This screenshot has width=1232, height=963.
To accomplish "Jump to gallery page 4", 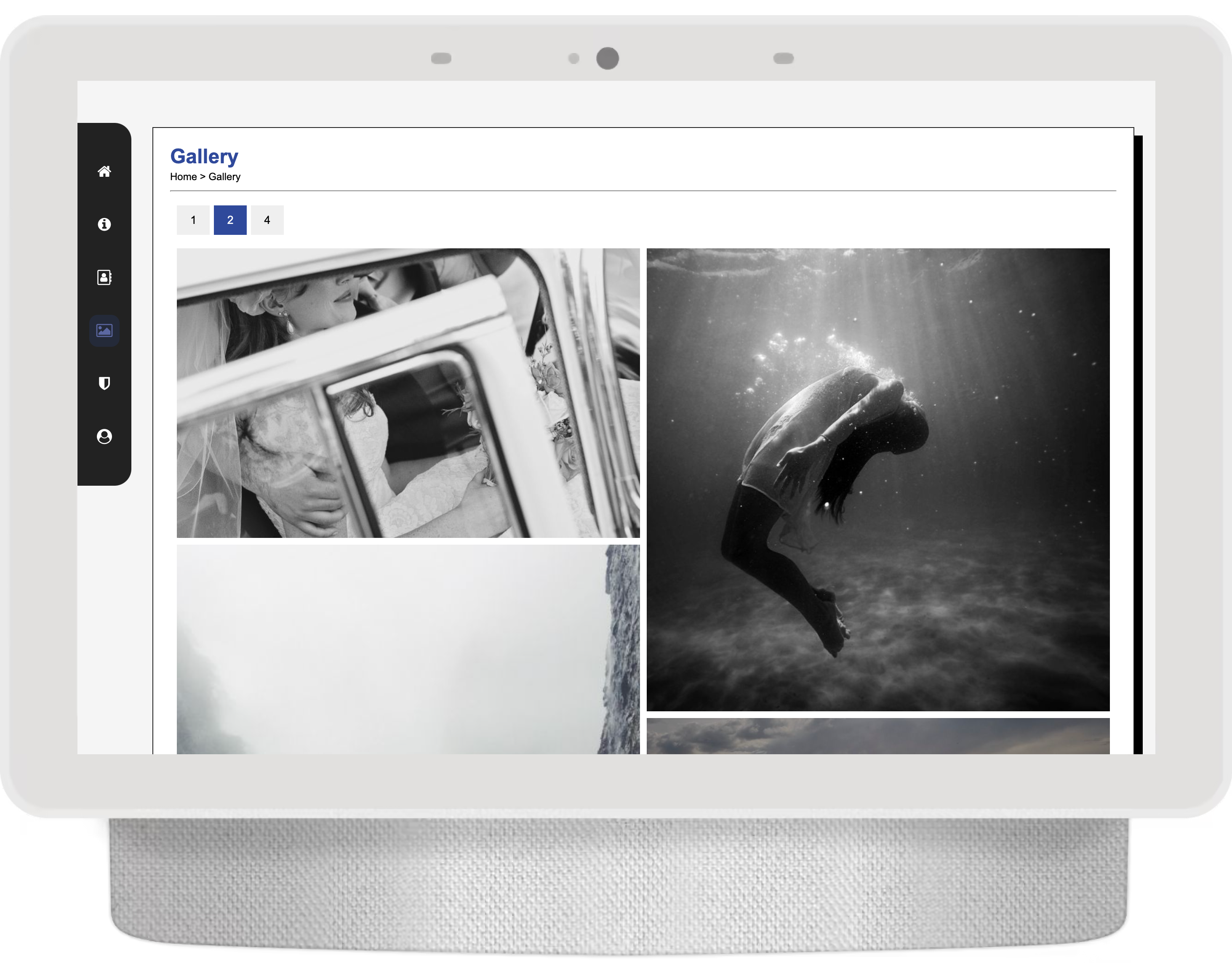I will [x=267, y=220].
